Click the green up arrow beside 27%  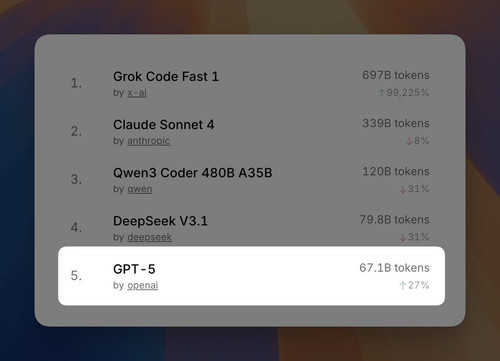click(x=403, y=286)
